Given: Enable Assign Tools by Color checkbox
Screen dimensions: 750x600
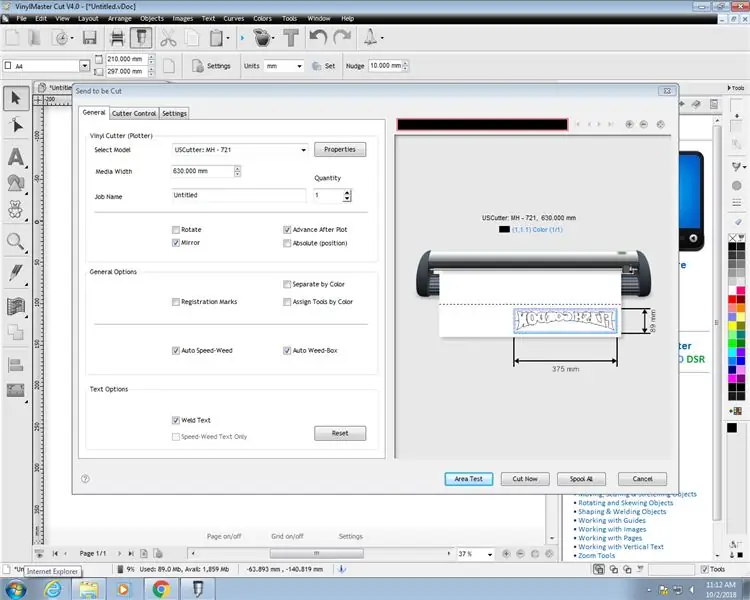Looking at the screenshot, I should click(287, 302).
